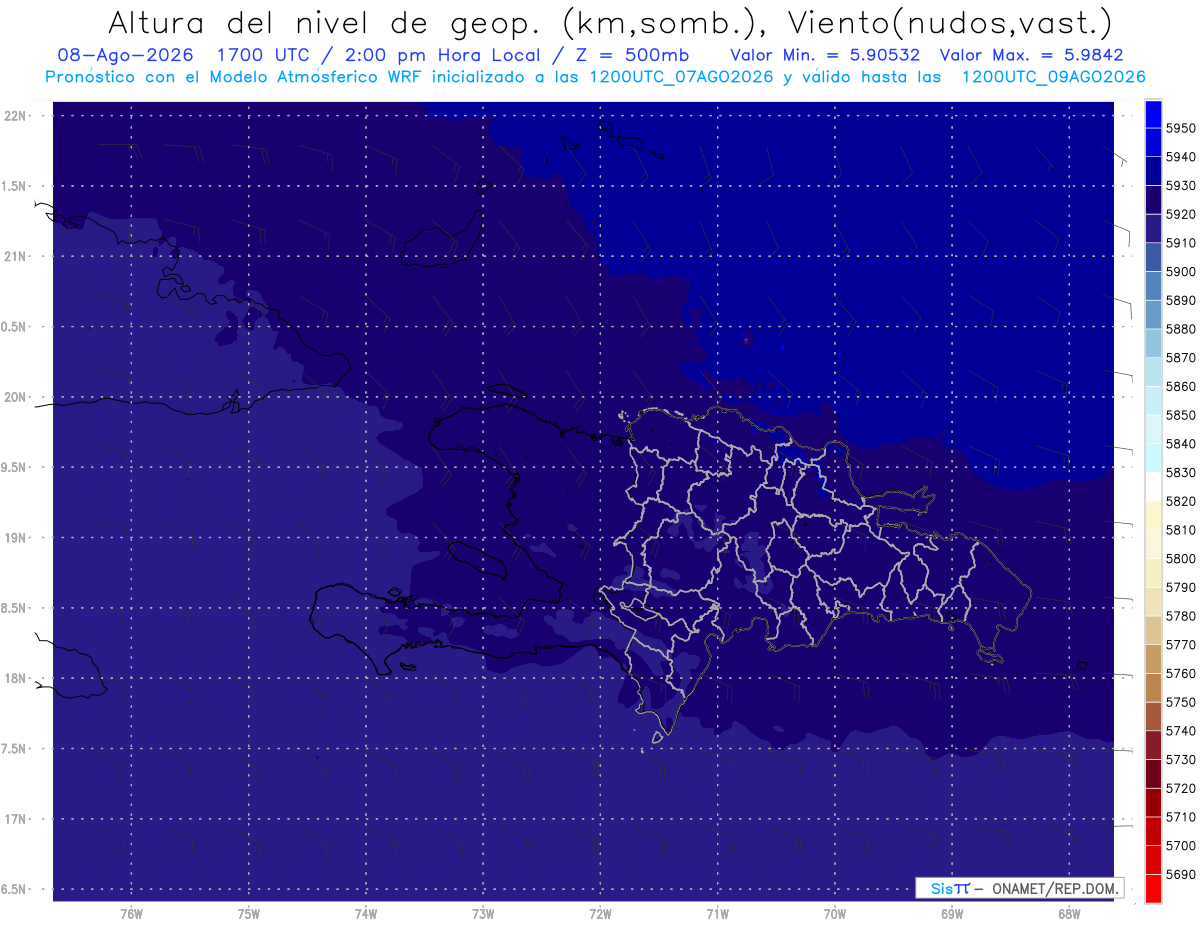This screenshot has height=927, width=1200.
Task: Click the dark red swatch between 5720 and 5730
Action: click(x=1153, y=774)
